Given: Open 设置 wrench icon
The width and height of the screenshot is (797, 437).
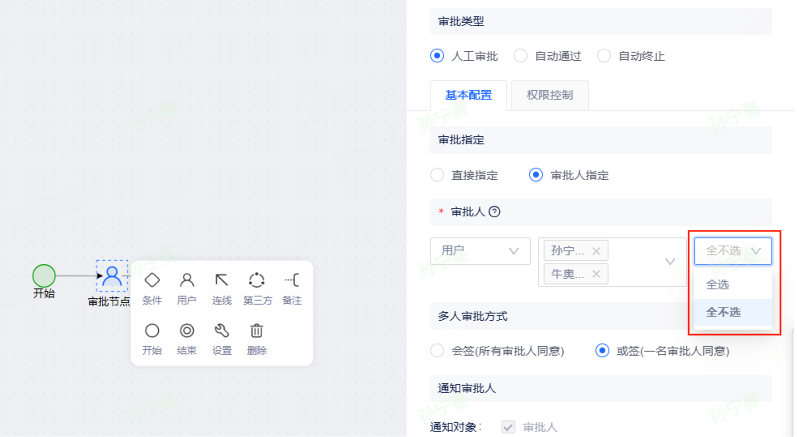Looking at the screenshot, I should (221, 331).
